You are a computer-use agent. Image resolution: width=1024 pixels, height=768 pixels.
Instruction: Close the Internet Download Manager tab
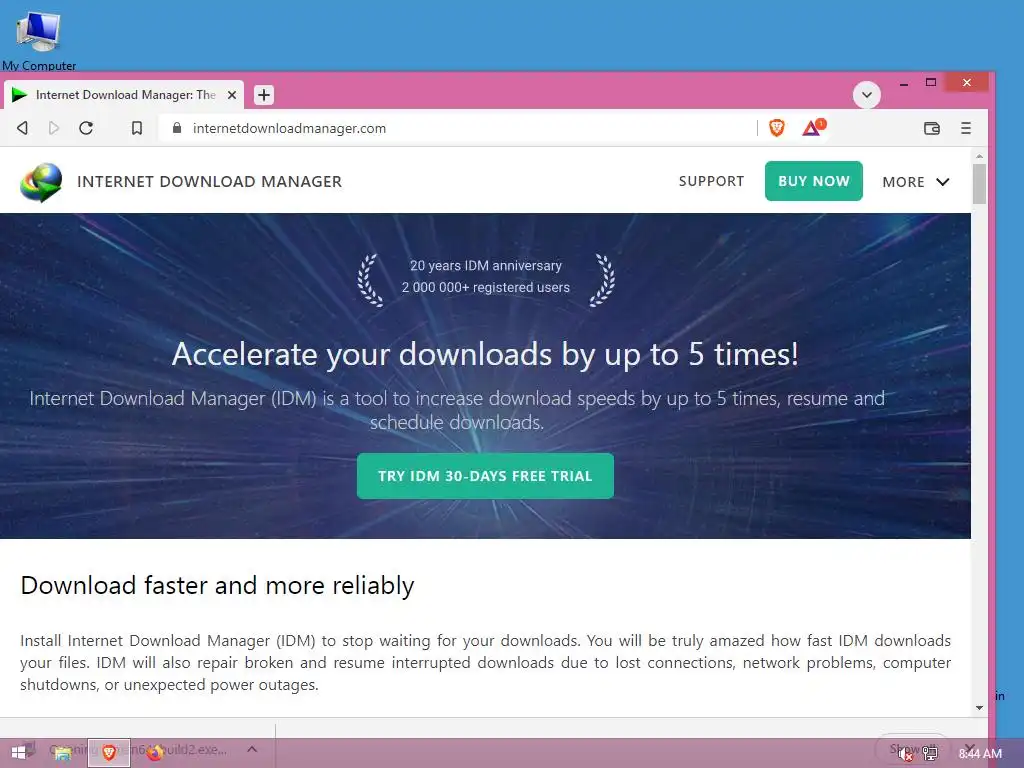tap(232, 95)
